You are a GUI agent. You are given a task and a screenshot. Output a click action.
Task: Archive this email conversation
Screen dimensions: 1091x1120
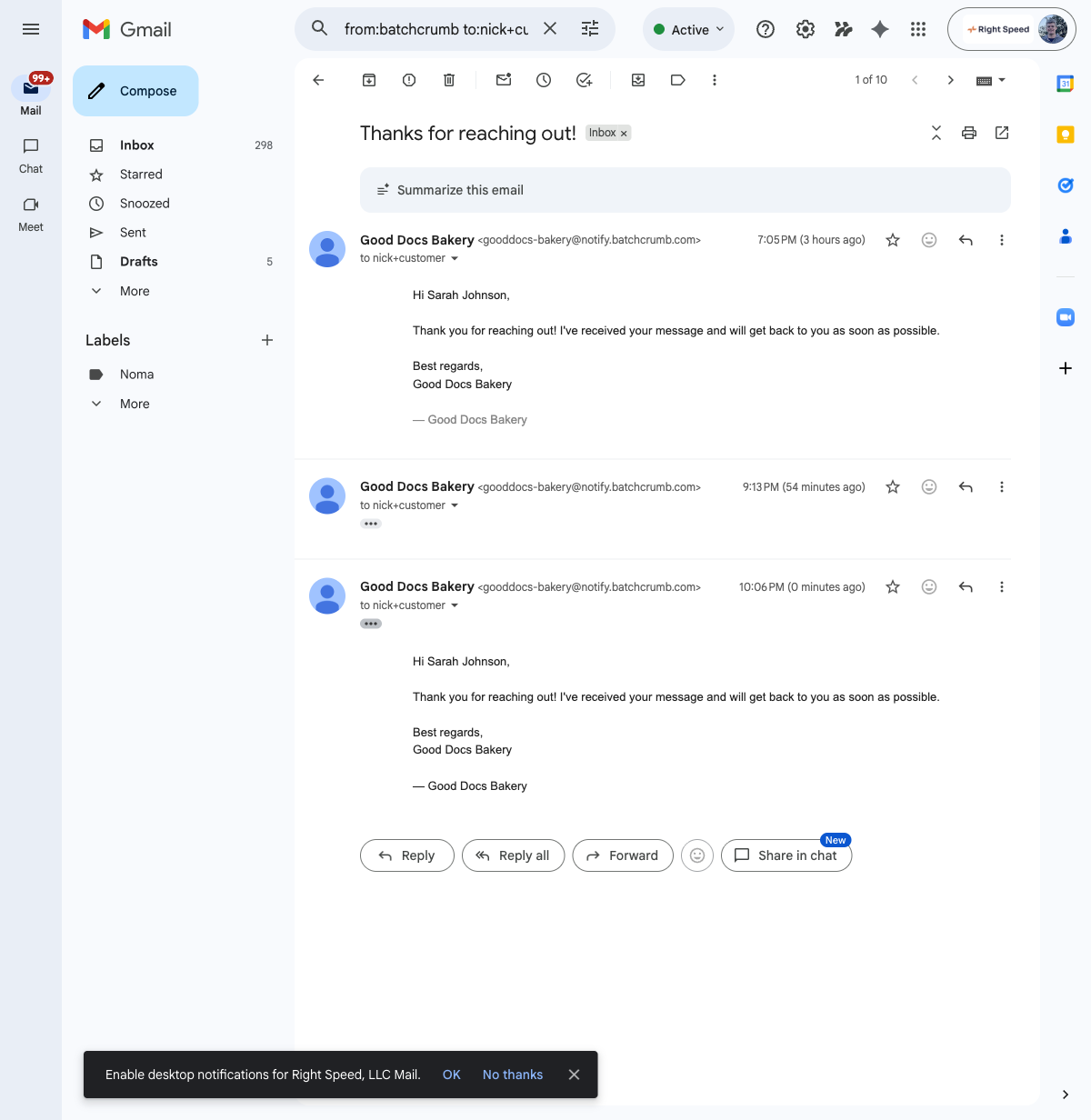pos(369,80)
